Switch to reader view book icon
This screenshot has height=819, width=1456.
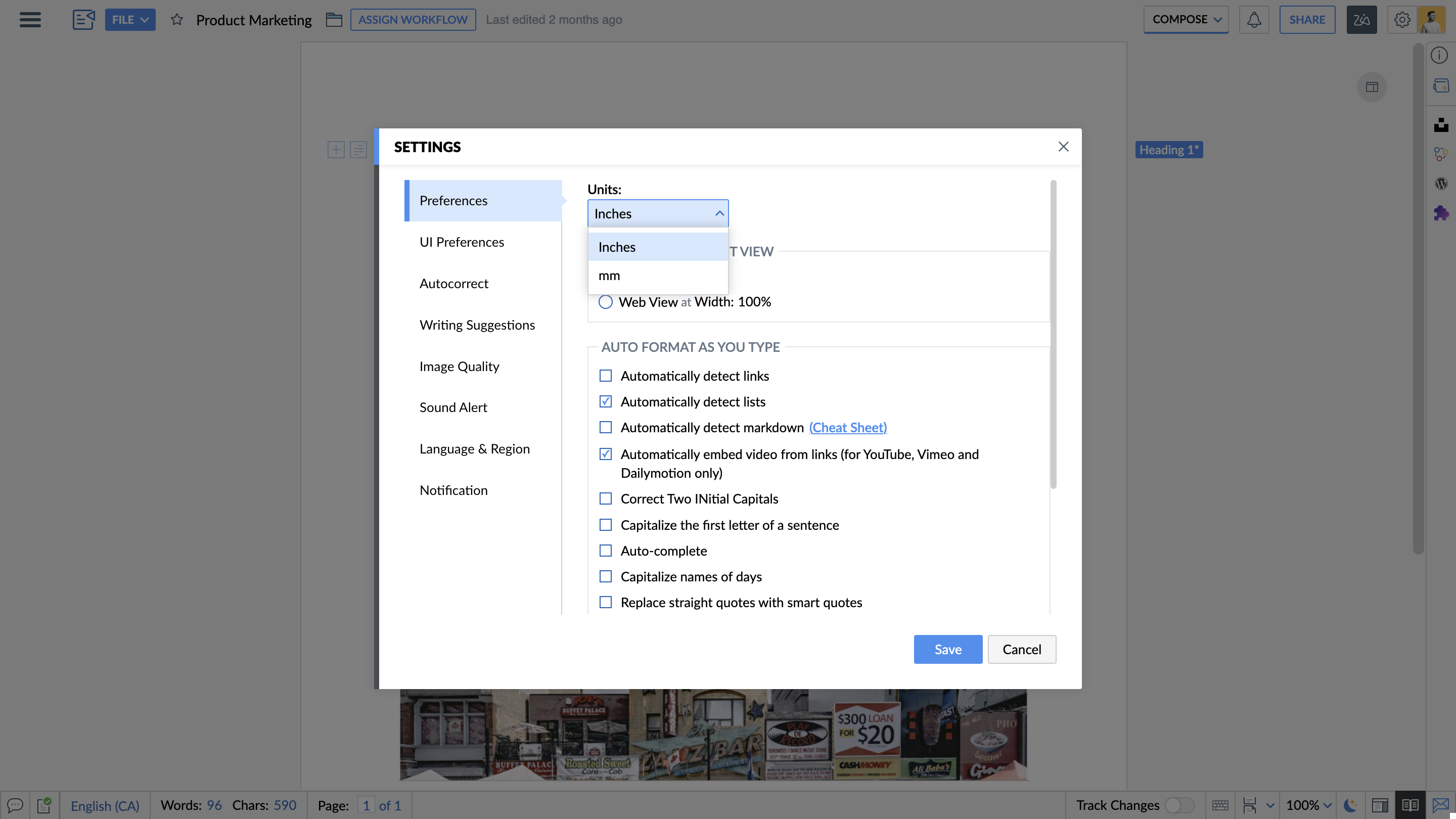1410,805
